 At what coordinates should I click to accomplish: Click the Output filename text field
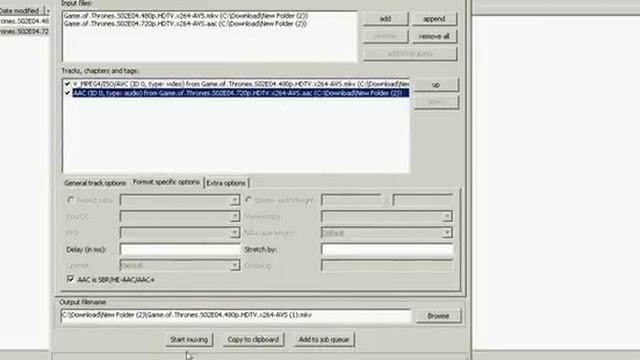pyautogui.click(x=236, y=316)
